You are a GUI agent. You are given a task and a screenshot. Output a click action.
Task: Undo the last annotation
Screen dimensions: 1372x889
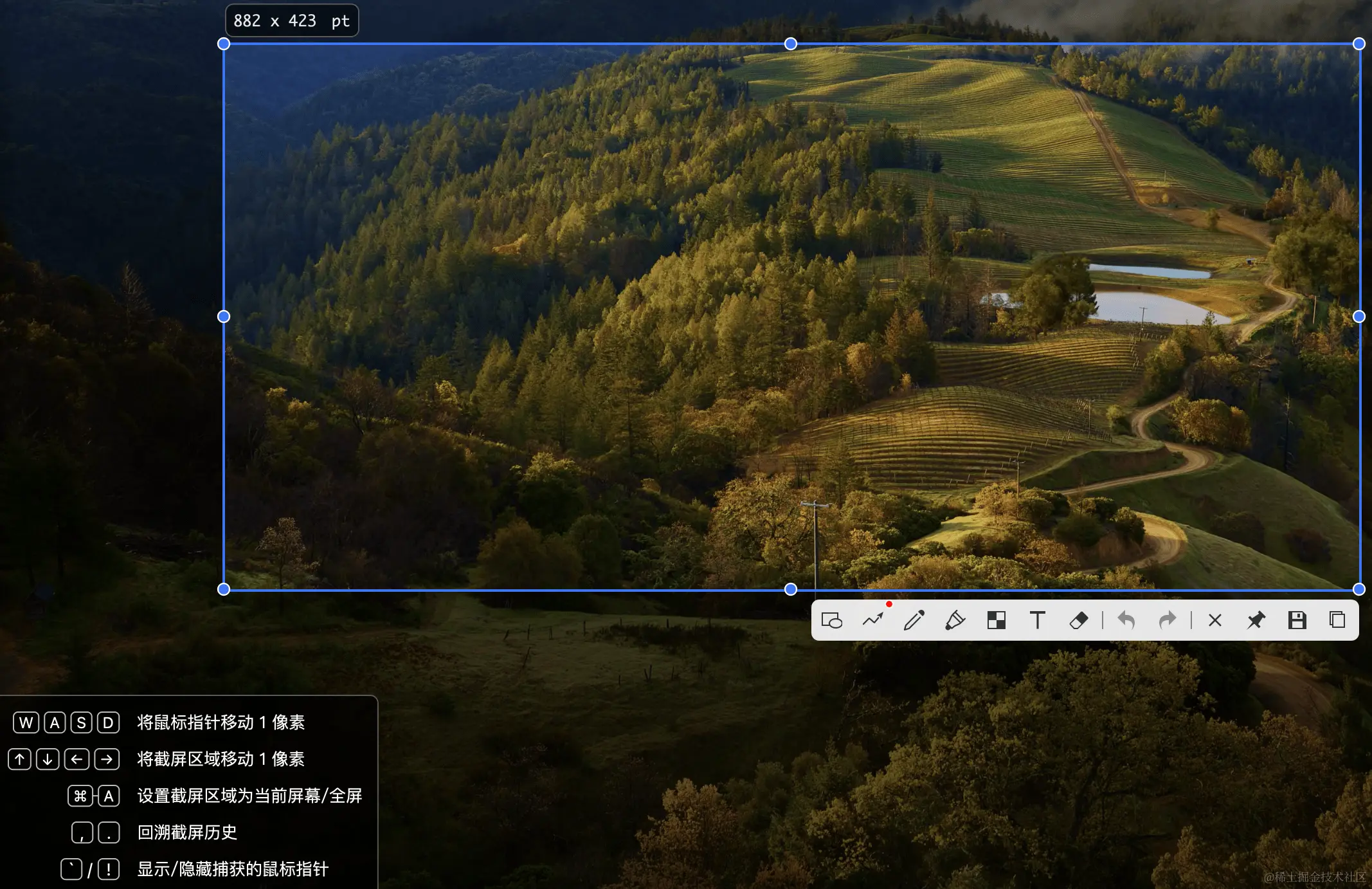pos(1126,620)
